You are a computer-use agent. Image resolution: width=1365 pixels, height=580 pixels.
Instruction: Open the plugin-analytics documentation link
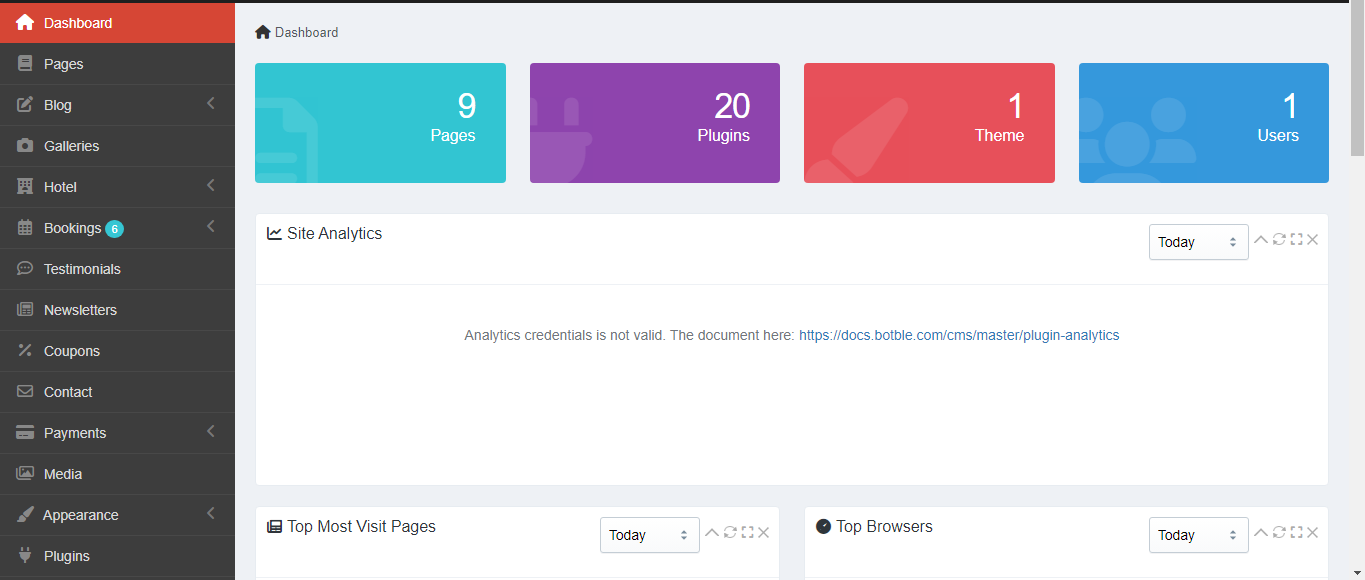958,335
